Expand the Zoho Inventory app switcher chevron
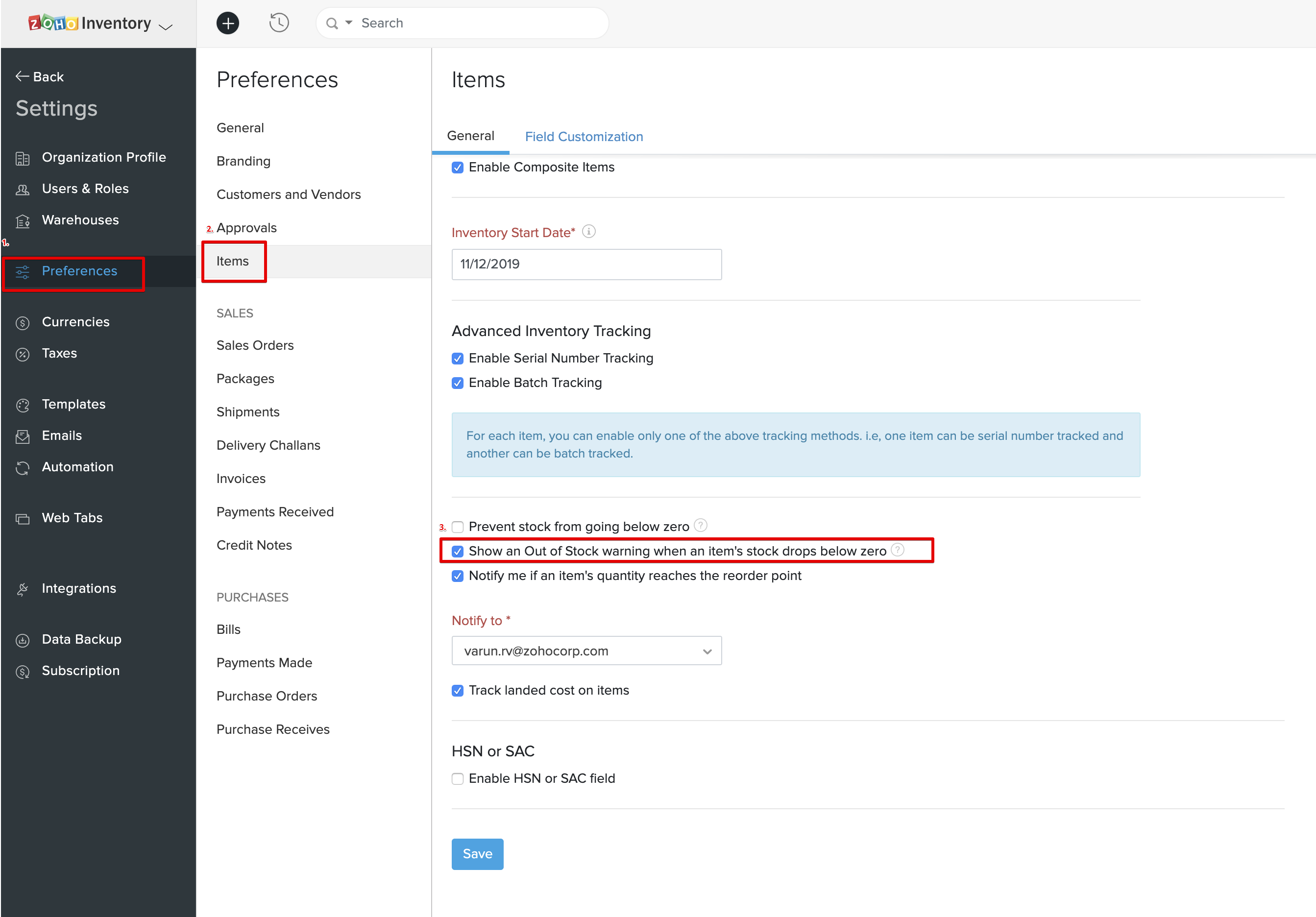1316x917 pixels. coord(166,26)
